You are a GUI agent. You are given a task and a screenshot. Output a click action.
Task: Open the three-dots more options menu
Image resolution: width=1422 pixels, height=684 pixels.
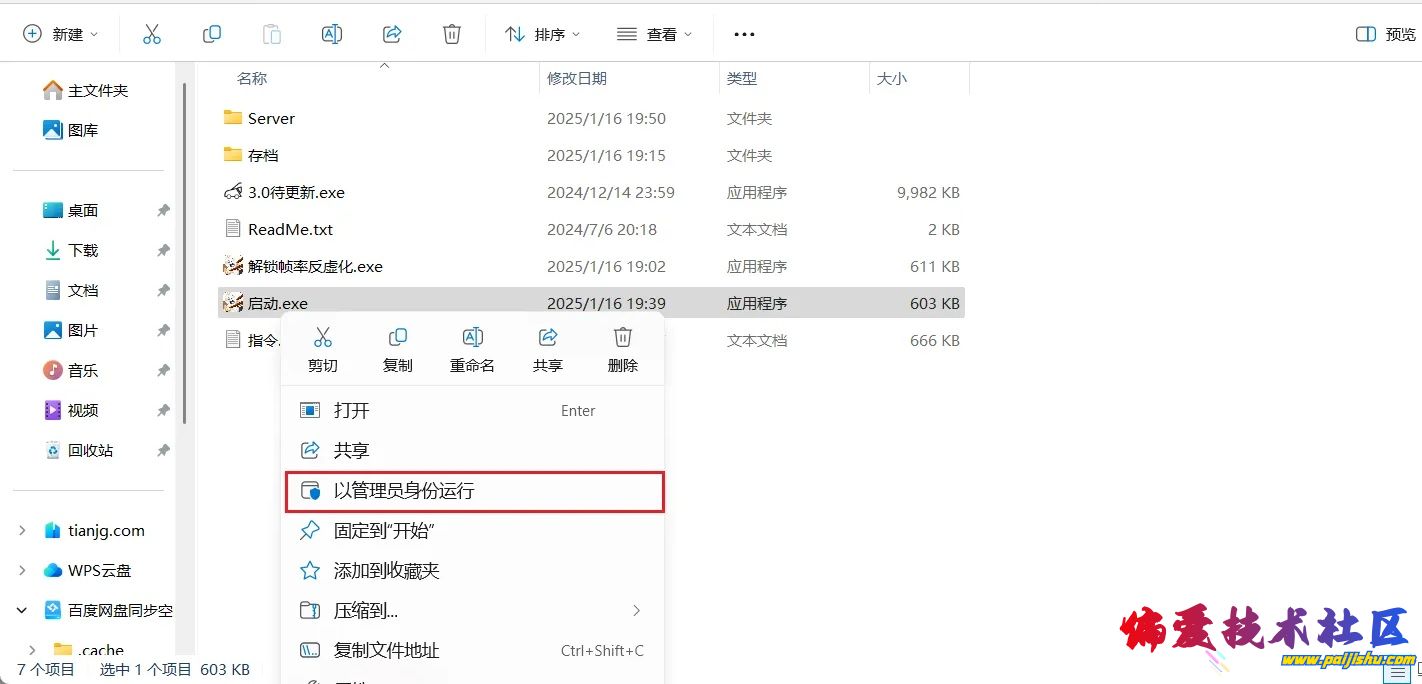click(744, 34)
